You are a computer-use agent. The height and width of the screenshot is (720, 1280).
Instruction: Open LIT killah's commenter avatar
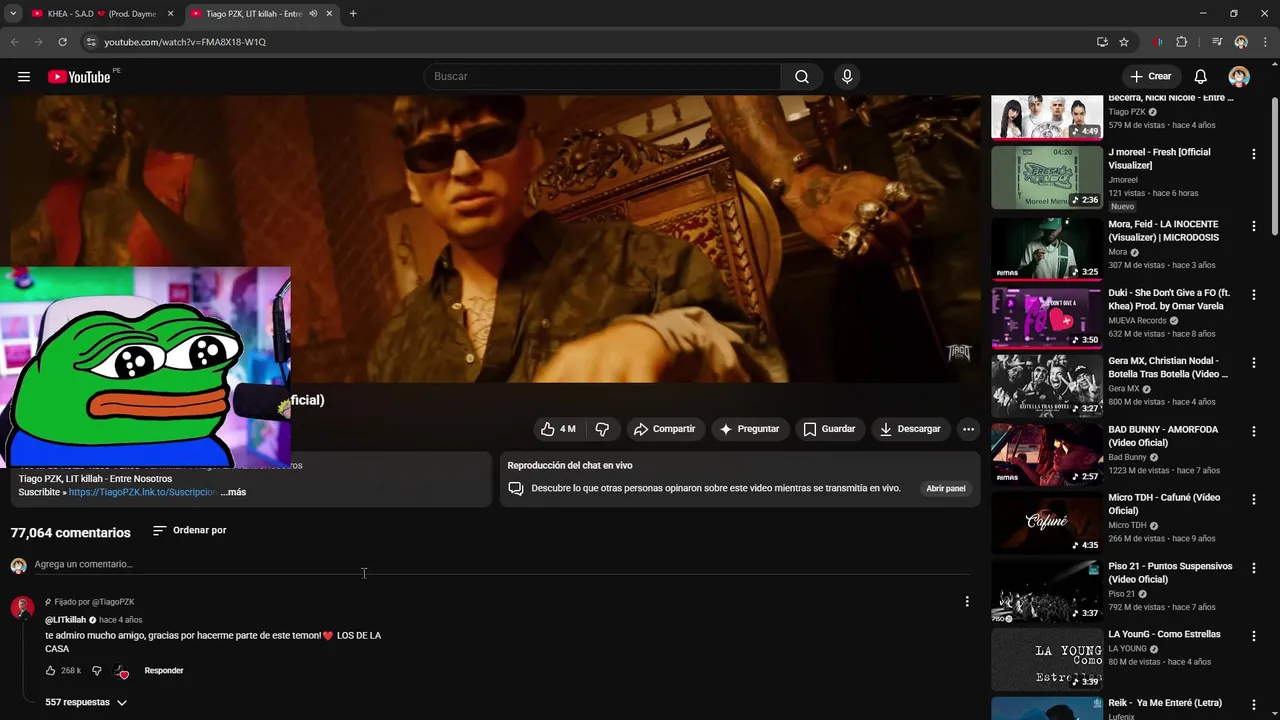(22, 608)
